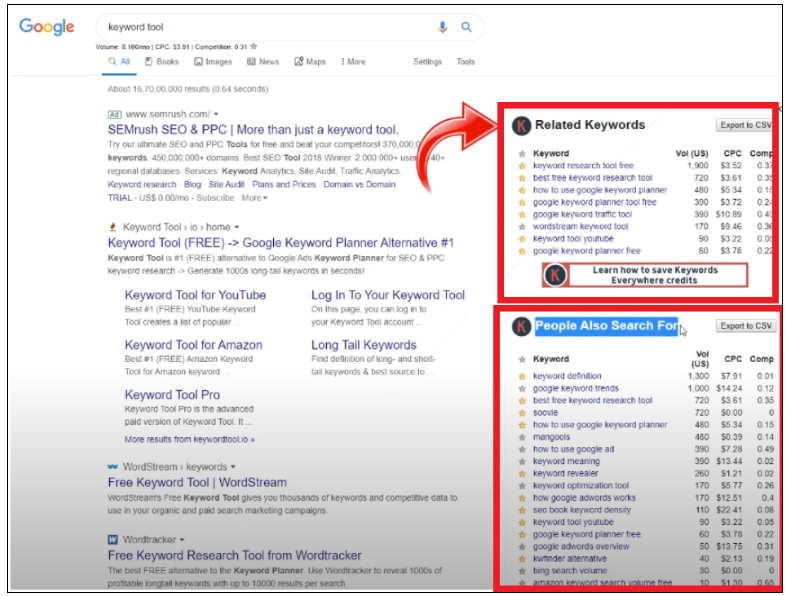This screenshot has width=788, height=596.
Task: Open SEMrush 'Keyword research' sitelink
Action: (142, 184)
